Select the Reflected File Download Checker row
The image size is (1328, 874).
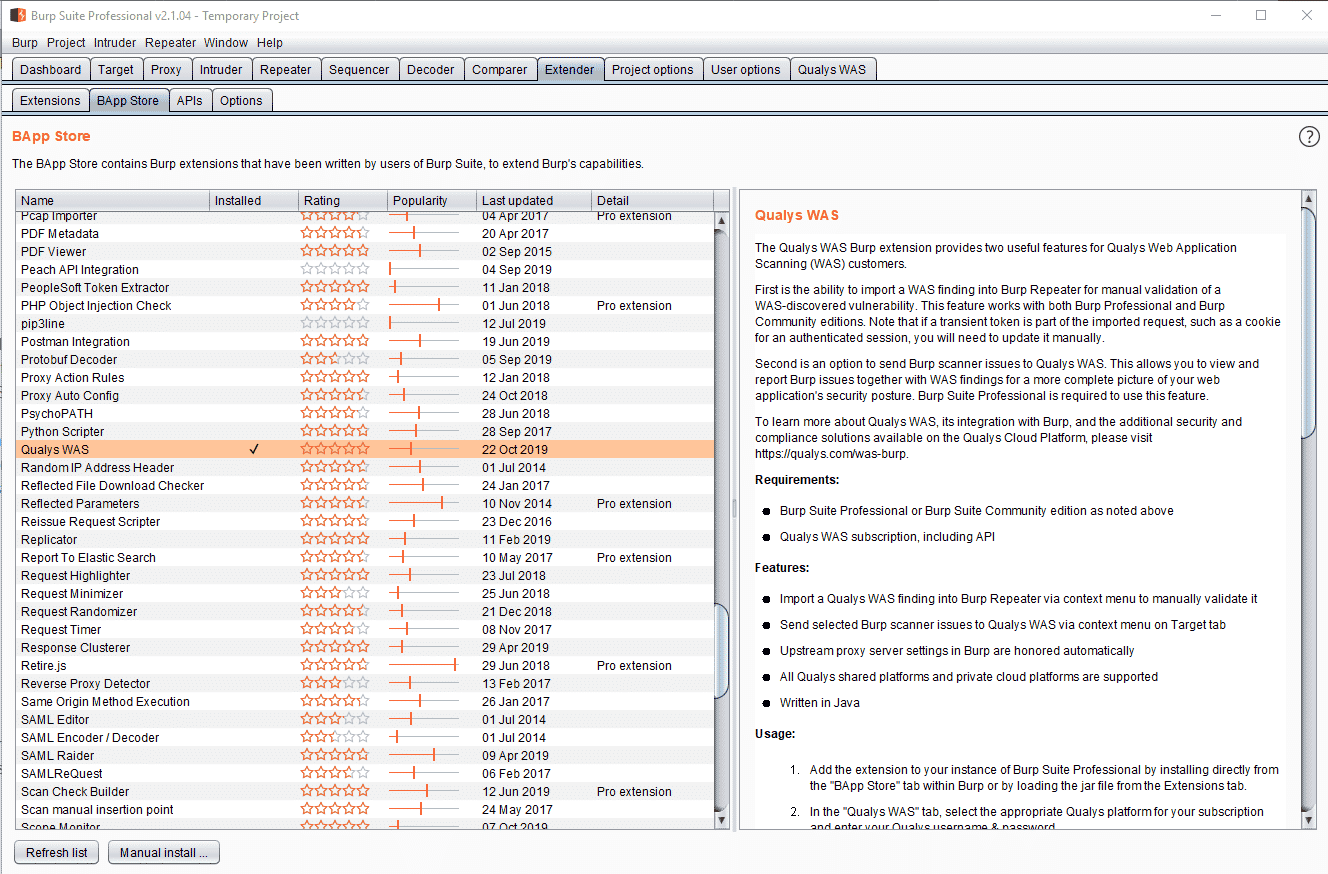coord(365,486)
